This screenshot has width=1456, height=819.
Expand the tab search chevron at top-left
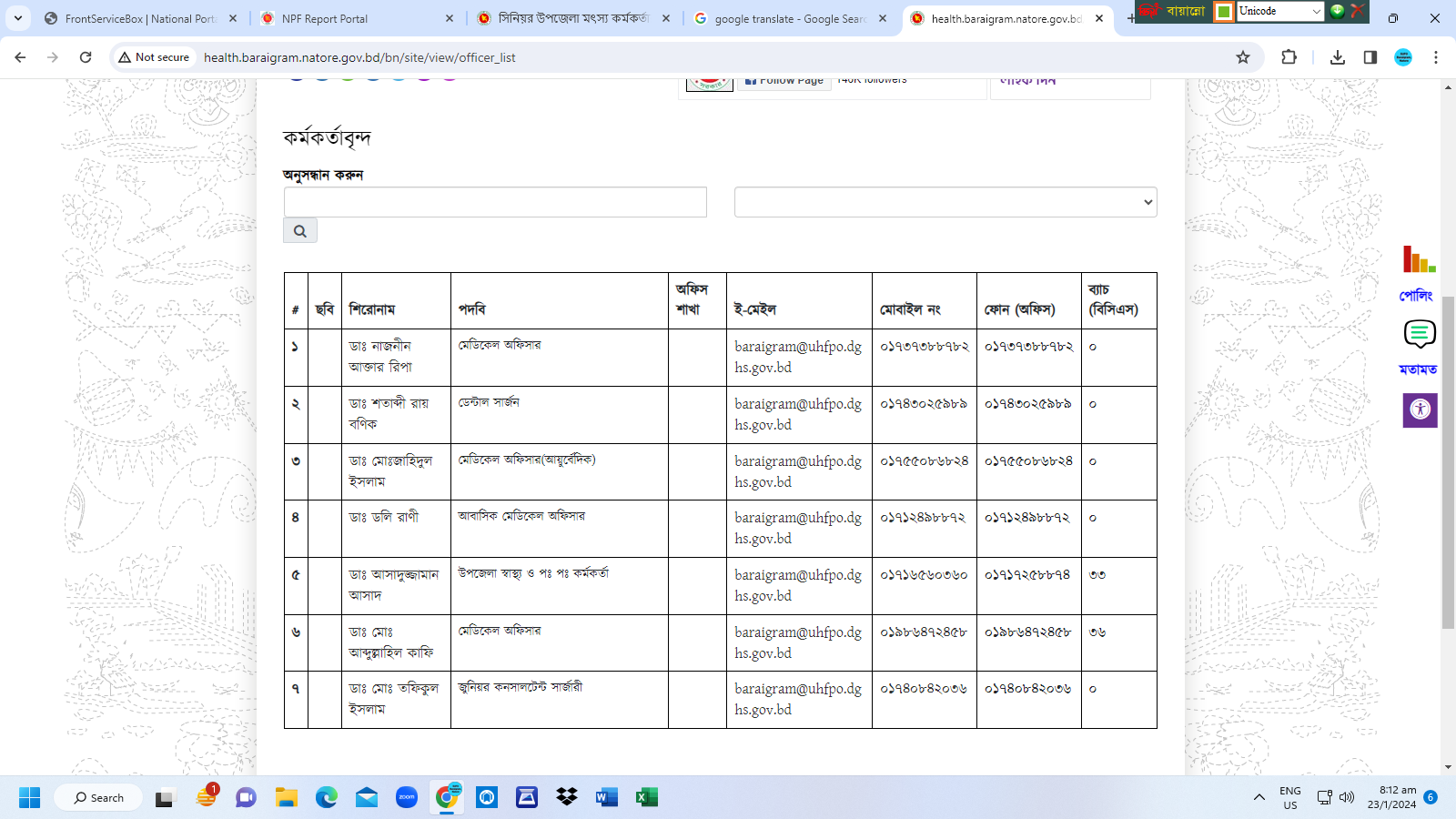point(17,18)
